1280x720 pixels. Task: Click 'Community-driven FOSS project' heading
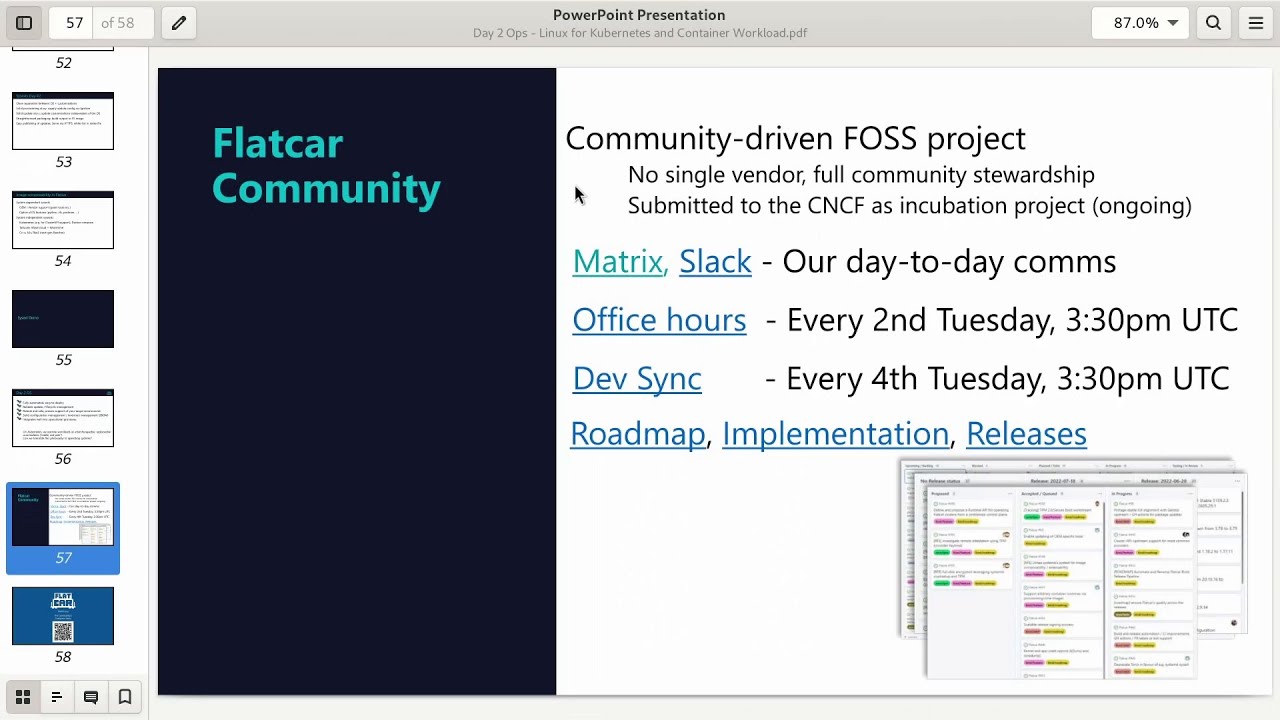coord(795,138)
